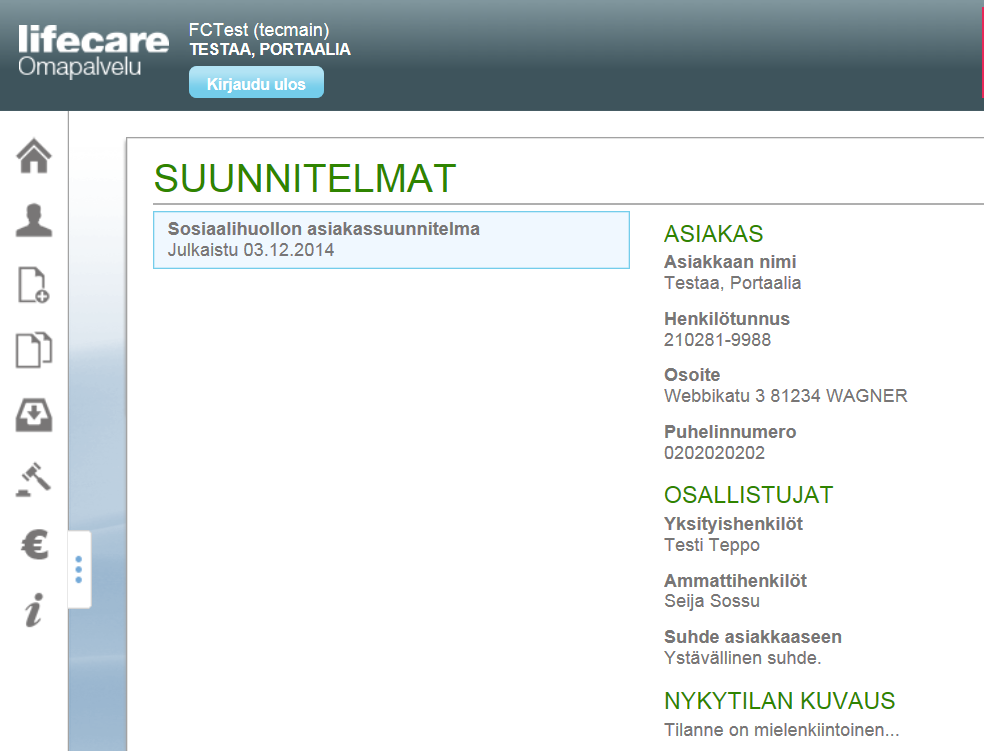Open the inbox download tray icon
This screenshot has width=984, height=751.
tap(34, 415)
